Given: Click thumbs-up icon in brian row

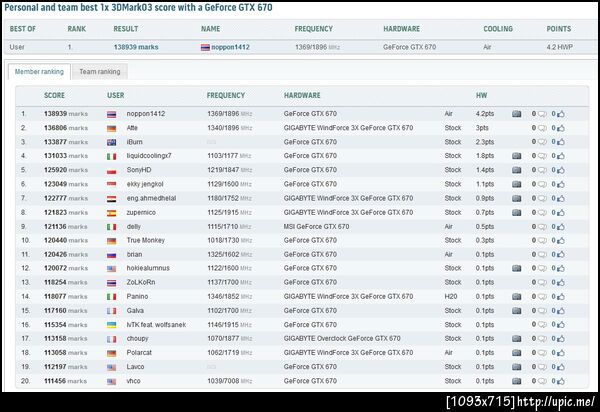Looking at the screenshot, I should coord(561,254).
